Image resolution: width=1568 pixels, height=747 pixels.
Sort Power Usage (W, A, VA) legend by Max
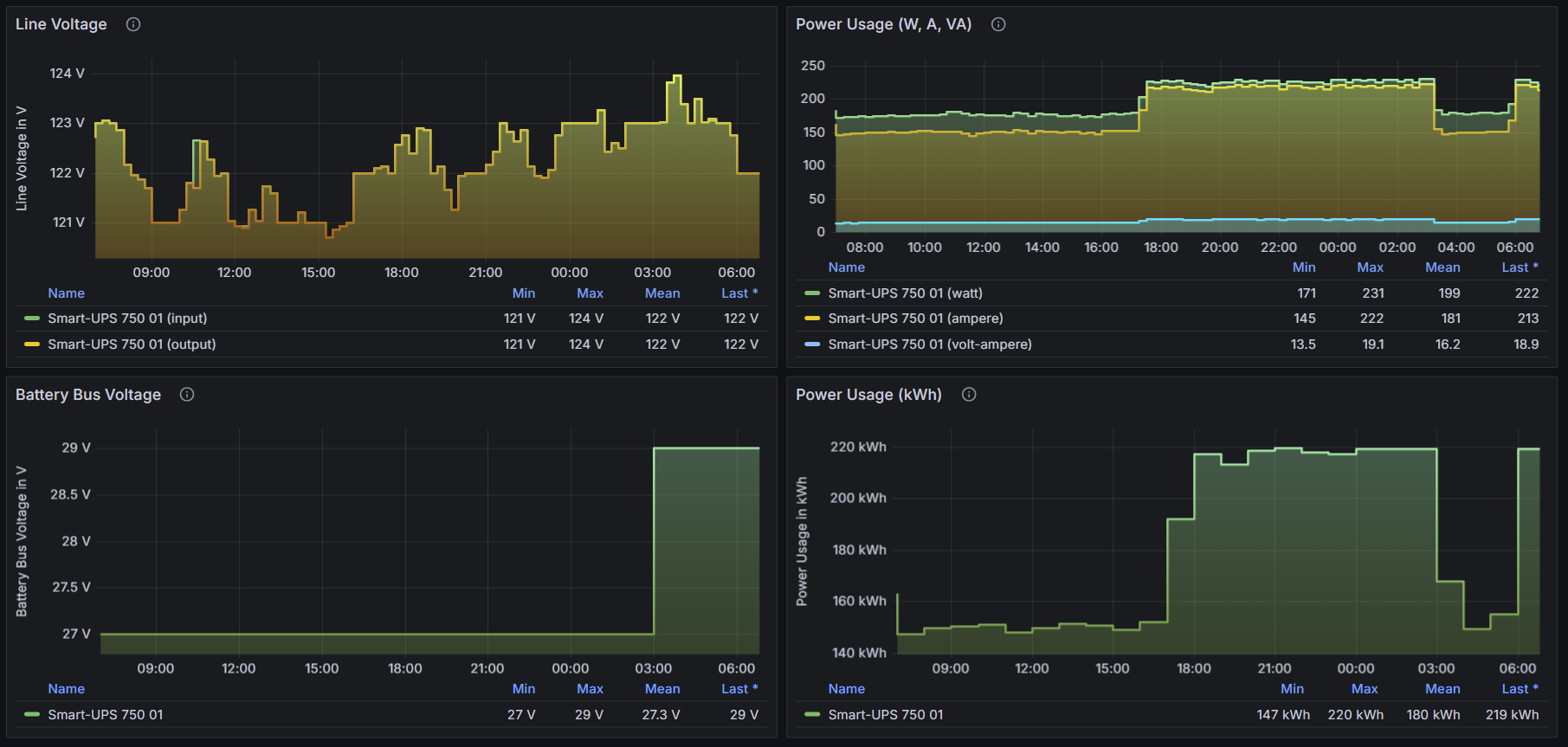click(x=1371, y=267)
